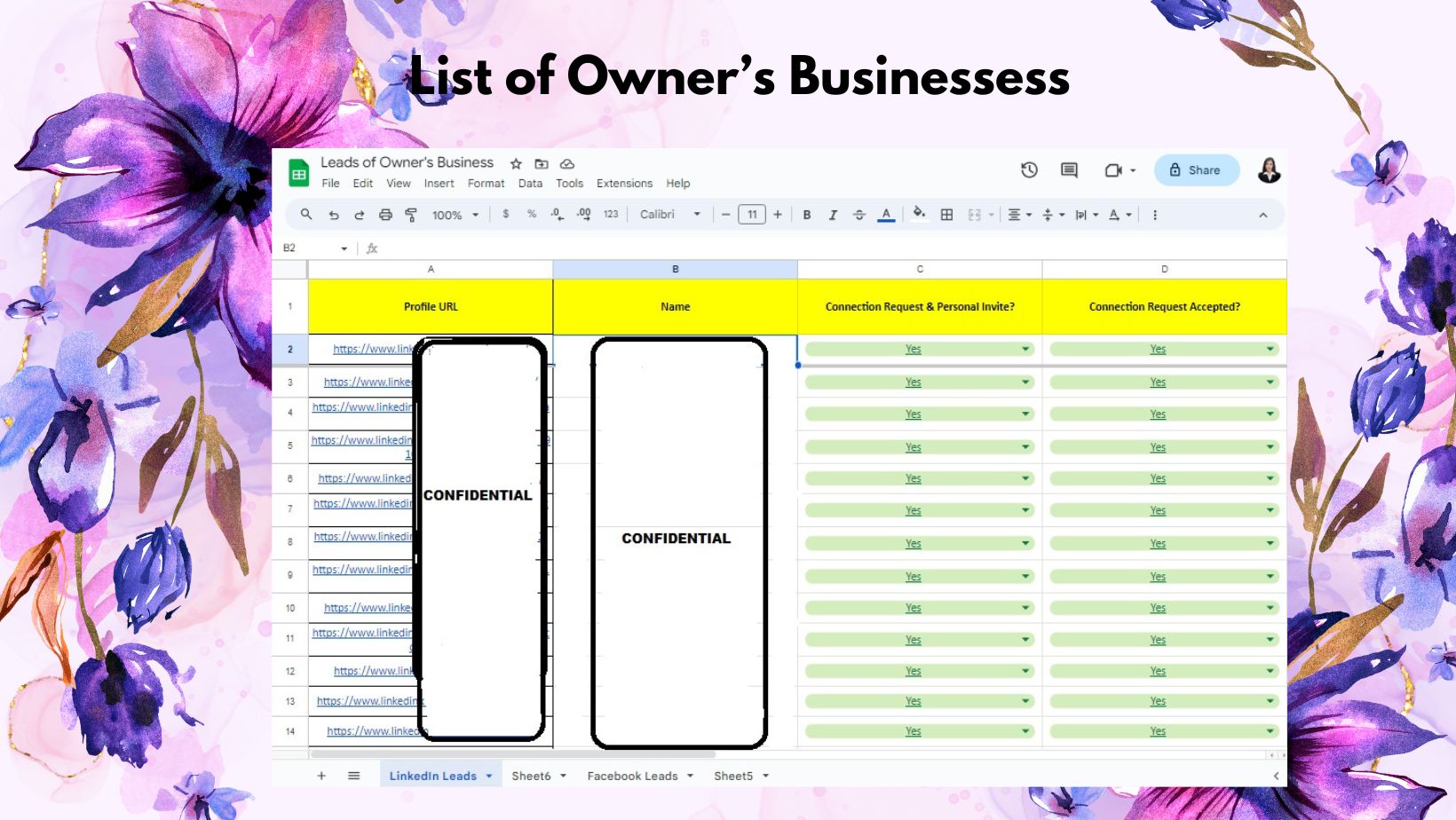Image resolution: width=1456 pixels, height=820 pixels.
Task: Toggle bold formatting
Action: tap(807, 215)
